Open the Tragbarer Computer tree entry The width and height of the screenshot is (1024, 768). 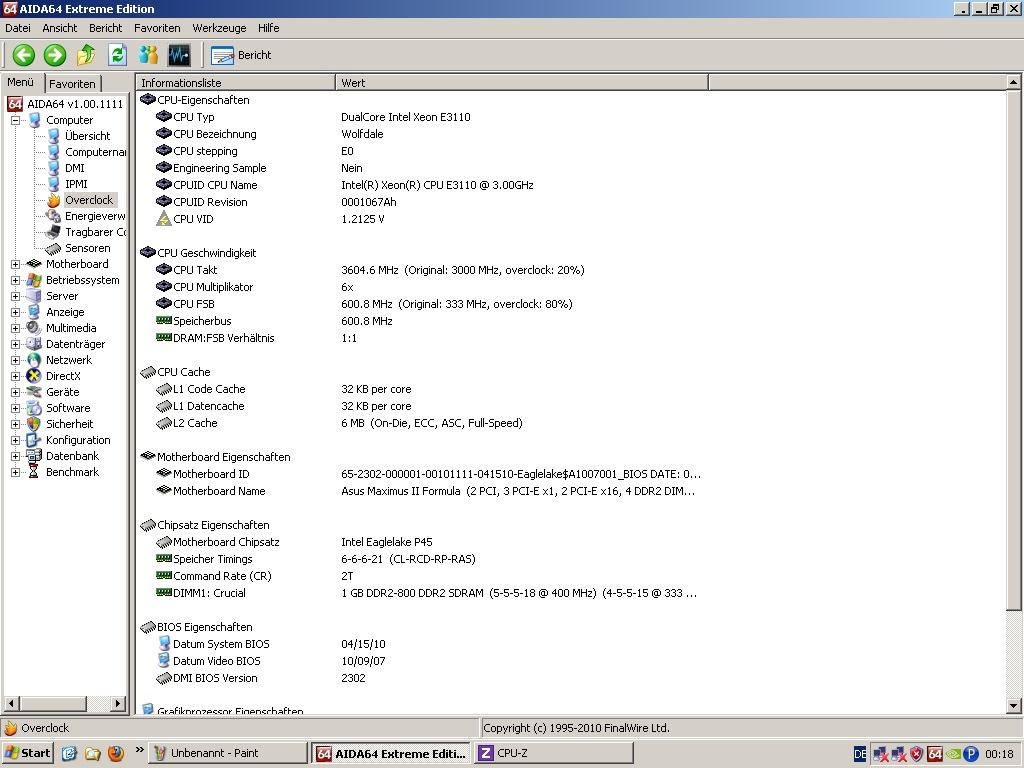click(x=95, y=232)
